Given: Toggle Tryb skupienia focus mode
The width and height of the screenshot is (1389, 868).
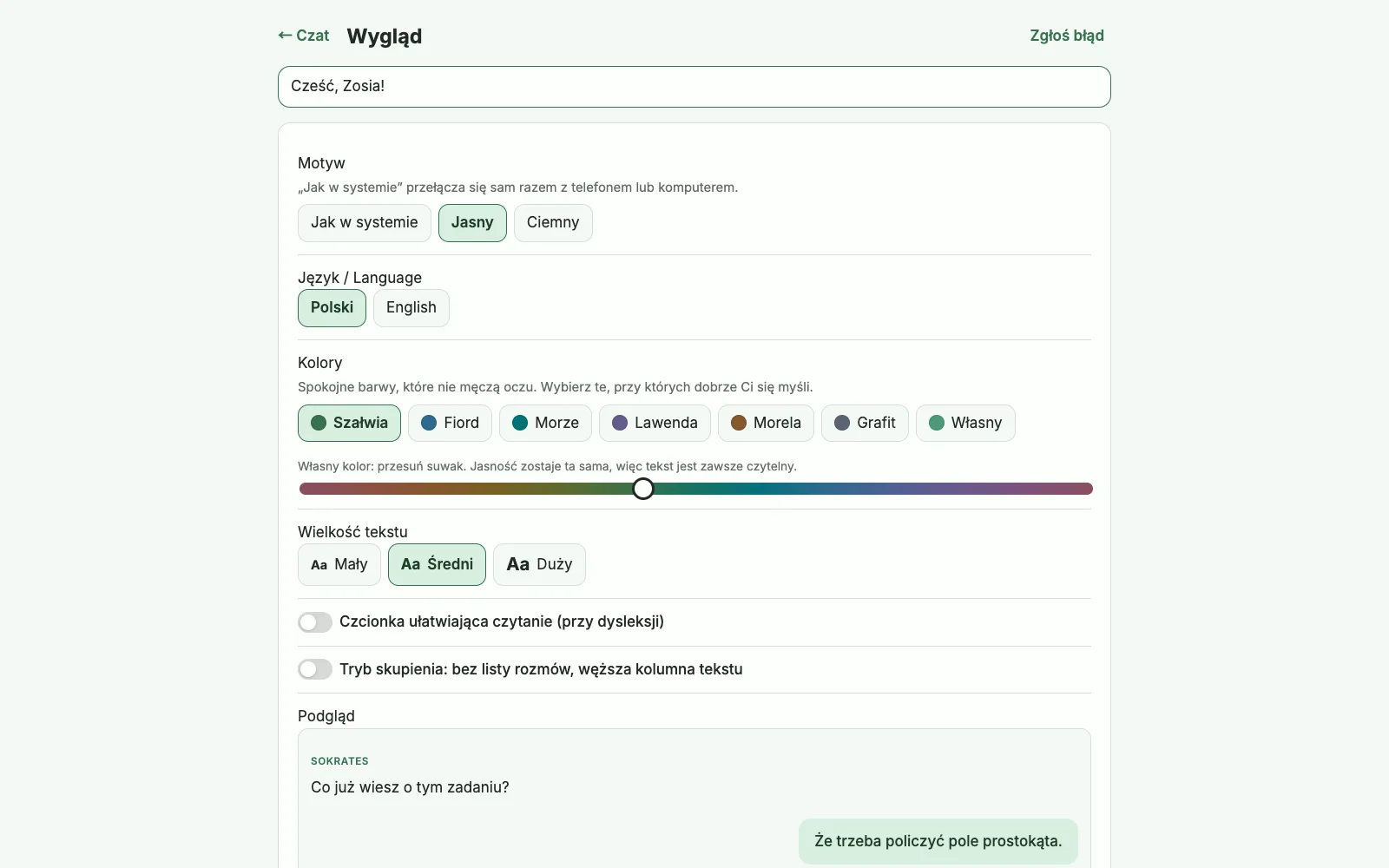Looking at the screenshot, I should [315, 670].
